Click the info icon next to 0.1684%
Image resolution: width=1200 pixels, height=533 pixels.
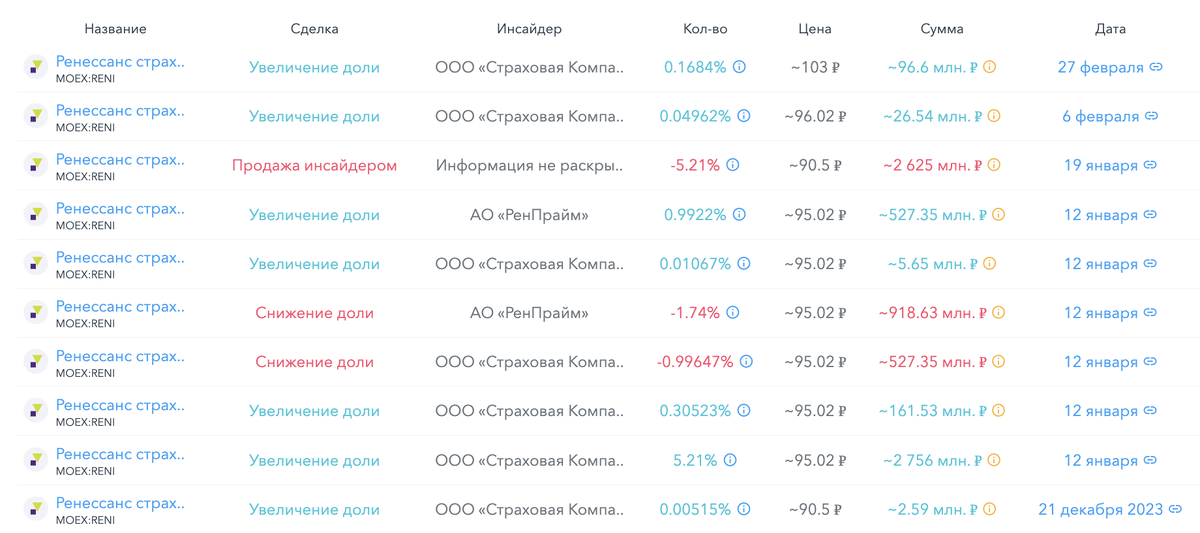click(740, 67)
